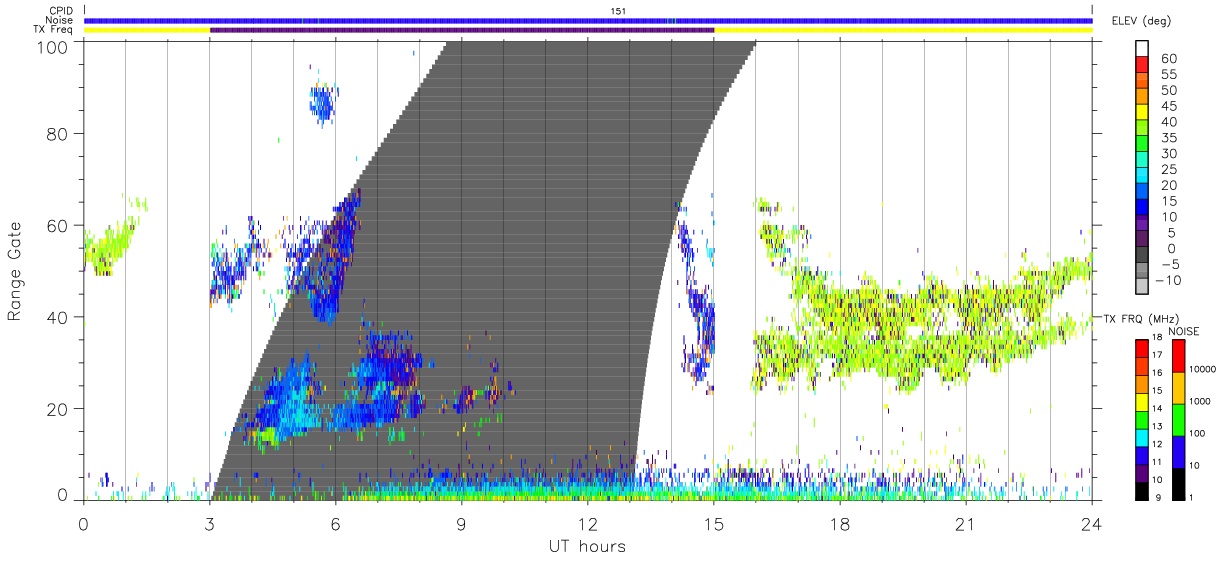The image size is (1228, 567).
Task: Click UT hours tick label 3
Action: pyautogui.click(x=210, y=524)
